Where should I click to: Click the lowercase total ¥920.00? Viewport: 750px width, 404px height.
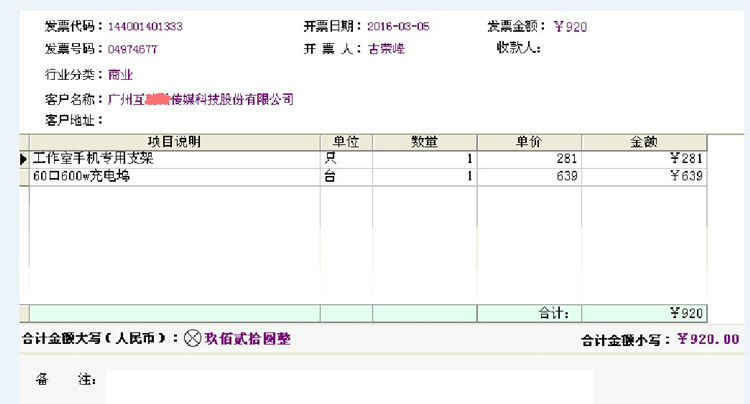click(x=708, y=340)
